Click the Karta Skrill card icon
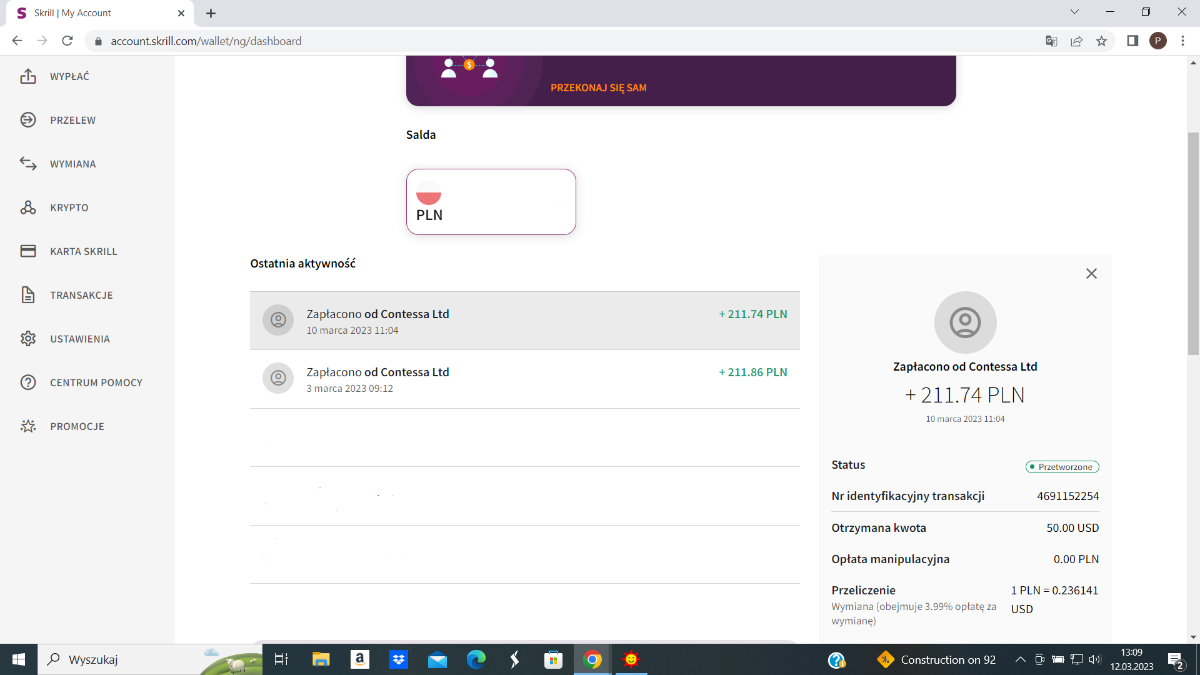Image resolution: width=1200 pixels, height=675 pixels. coord(29,251)
